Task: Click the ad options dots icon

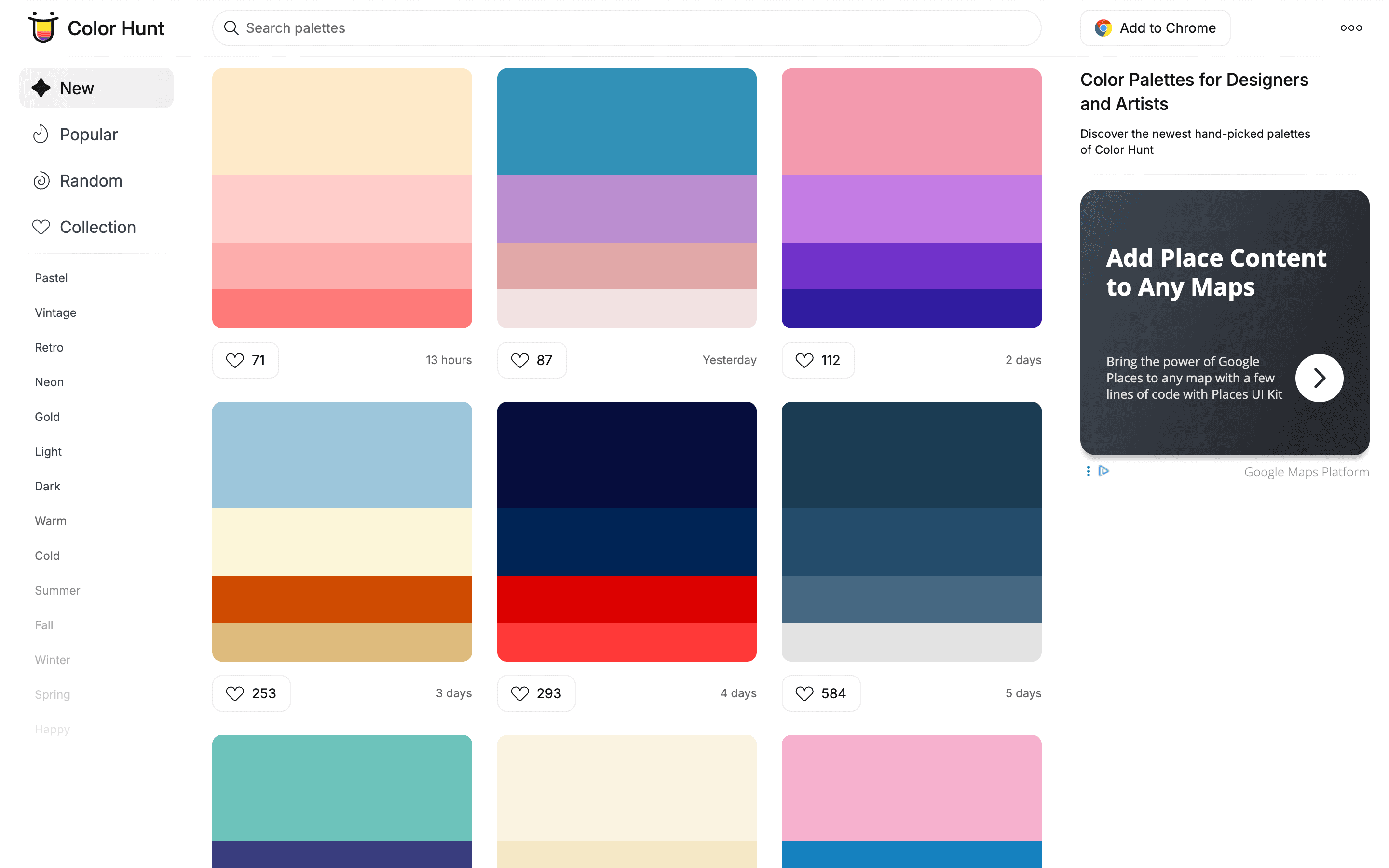Action: coord(1088,471)
